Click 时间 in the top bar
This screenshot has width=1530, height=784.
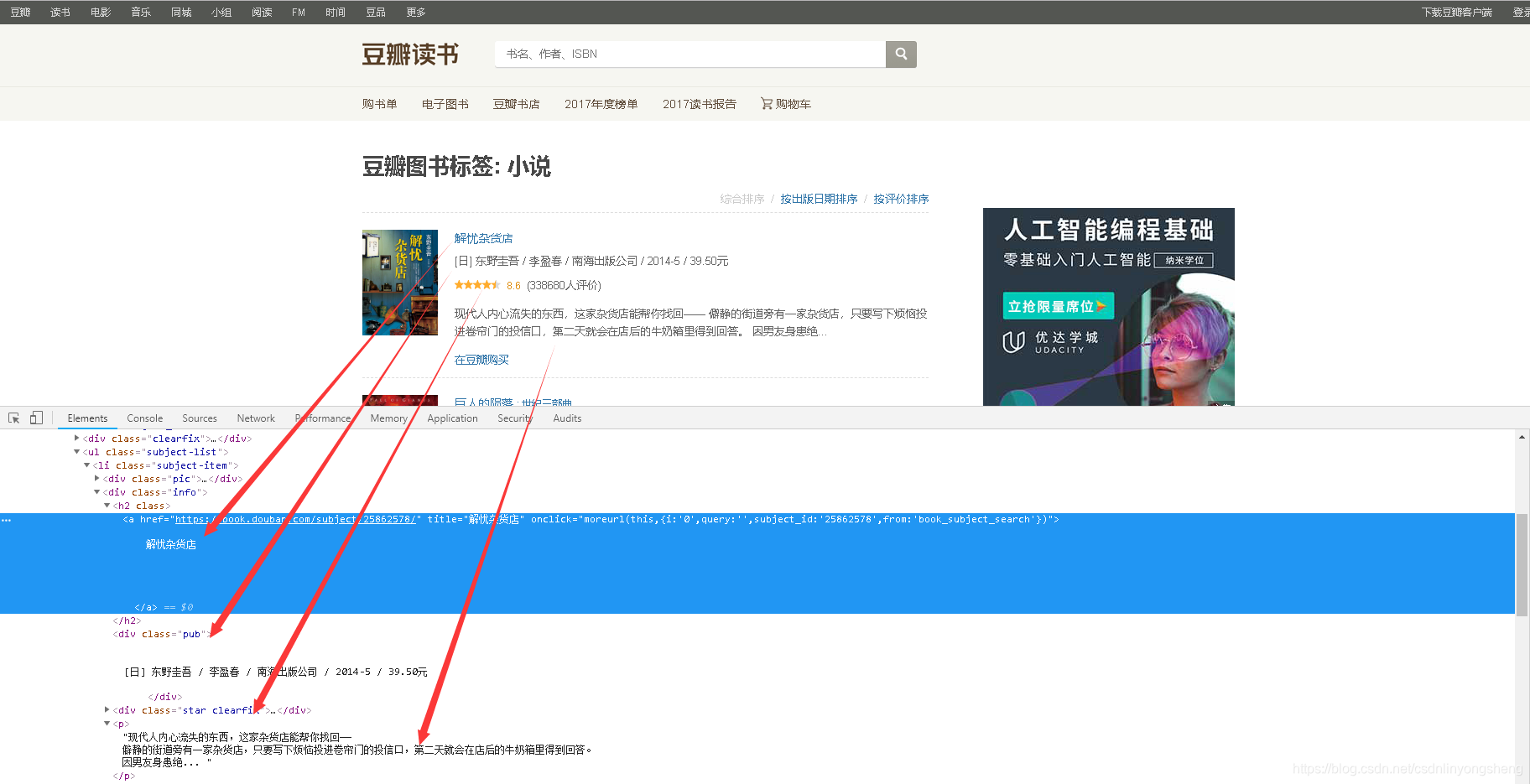(x=336, y=12)
